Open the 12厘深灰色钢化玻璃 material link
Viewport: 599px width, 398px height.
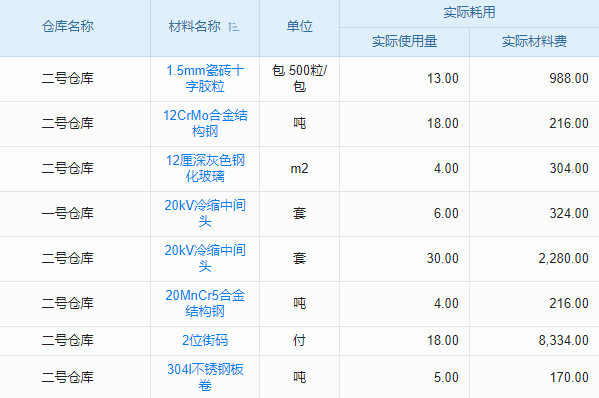click(205, 168)
